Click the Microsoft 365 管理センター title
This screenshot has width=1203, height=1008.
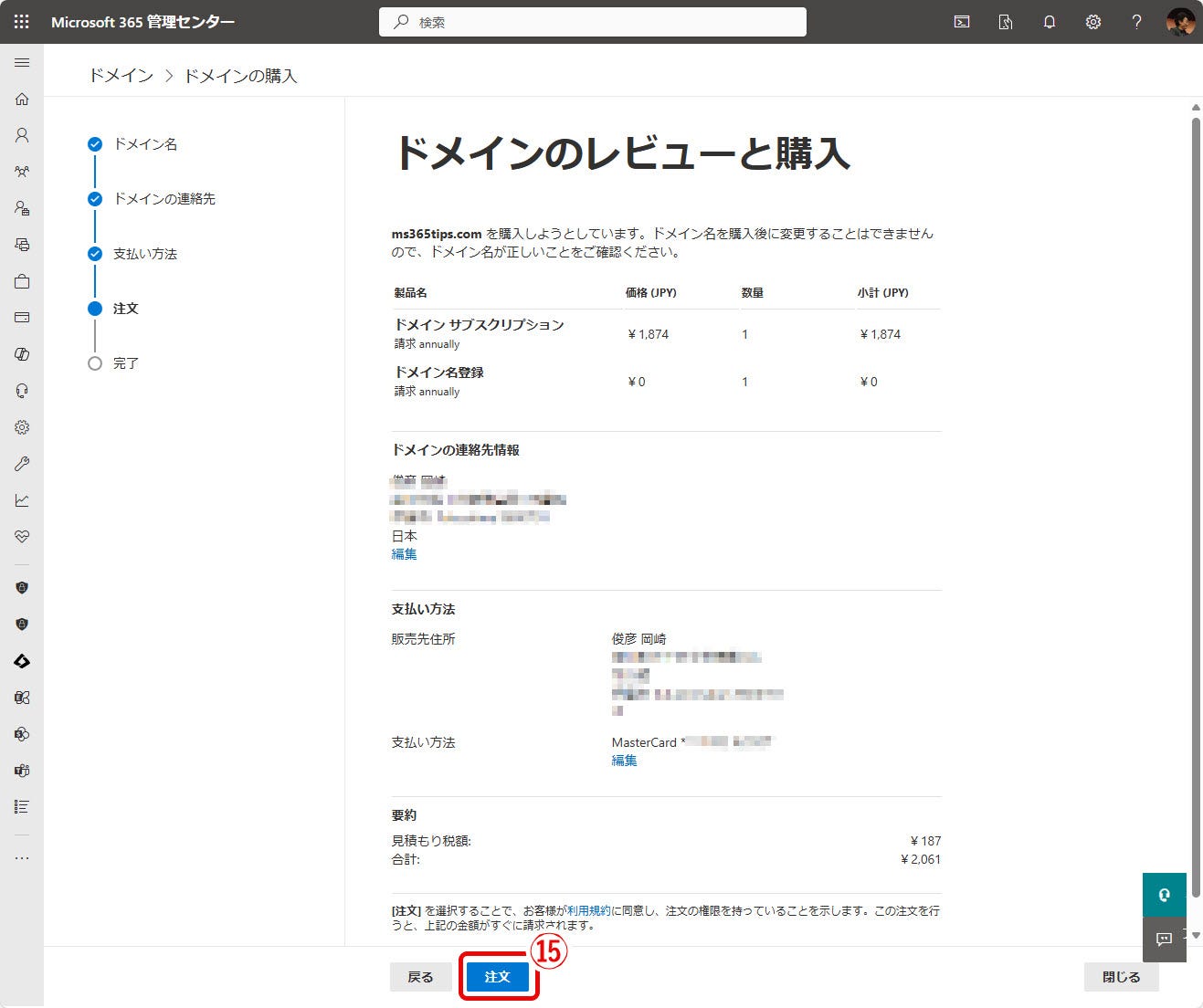(x=142, y=22)
